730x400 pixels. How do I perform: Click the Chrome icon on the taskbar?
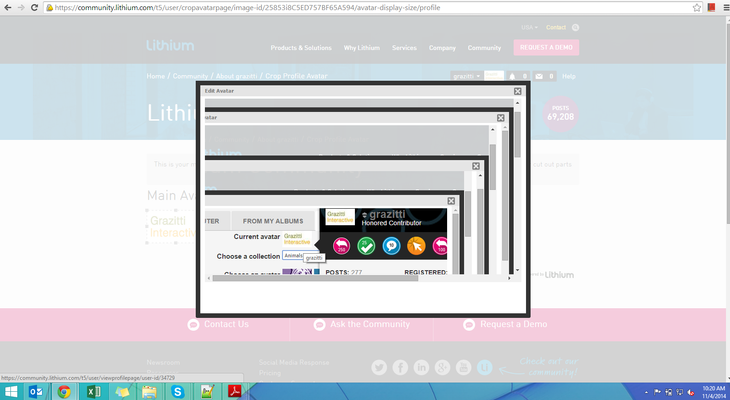point(64,392)
